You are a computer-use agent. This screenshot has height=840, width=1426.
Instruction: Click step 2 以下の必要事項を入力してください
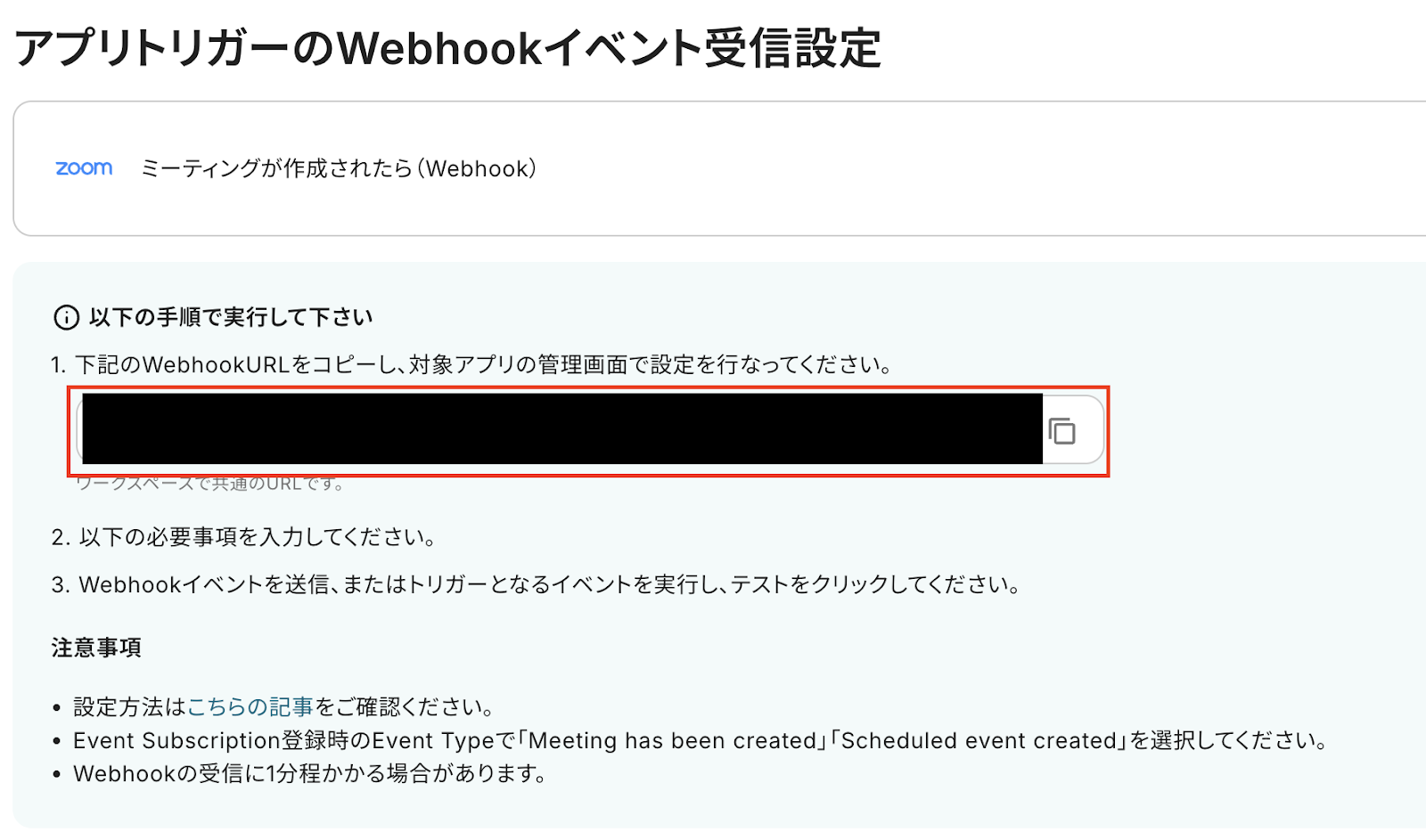(x=244, y=537)
